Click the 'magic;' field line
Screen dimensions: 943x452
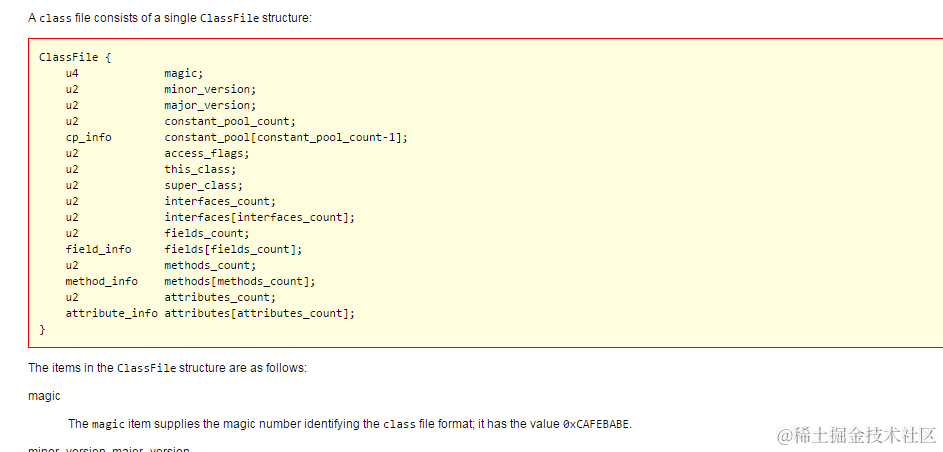pos(184,73)
